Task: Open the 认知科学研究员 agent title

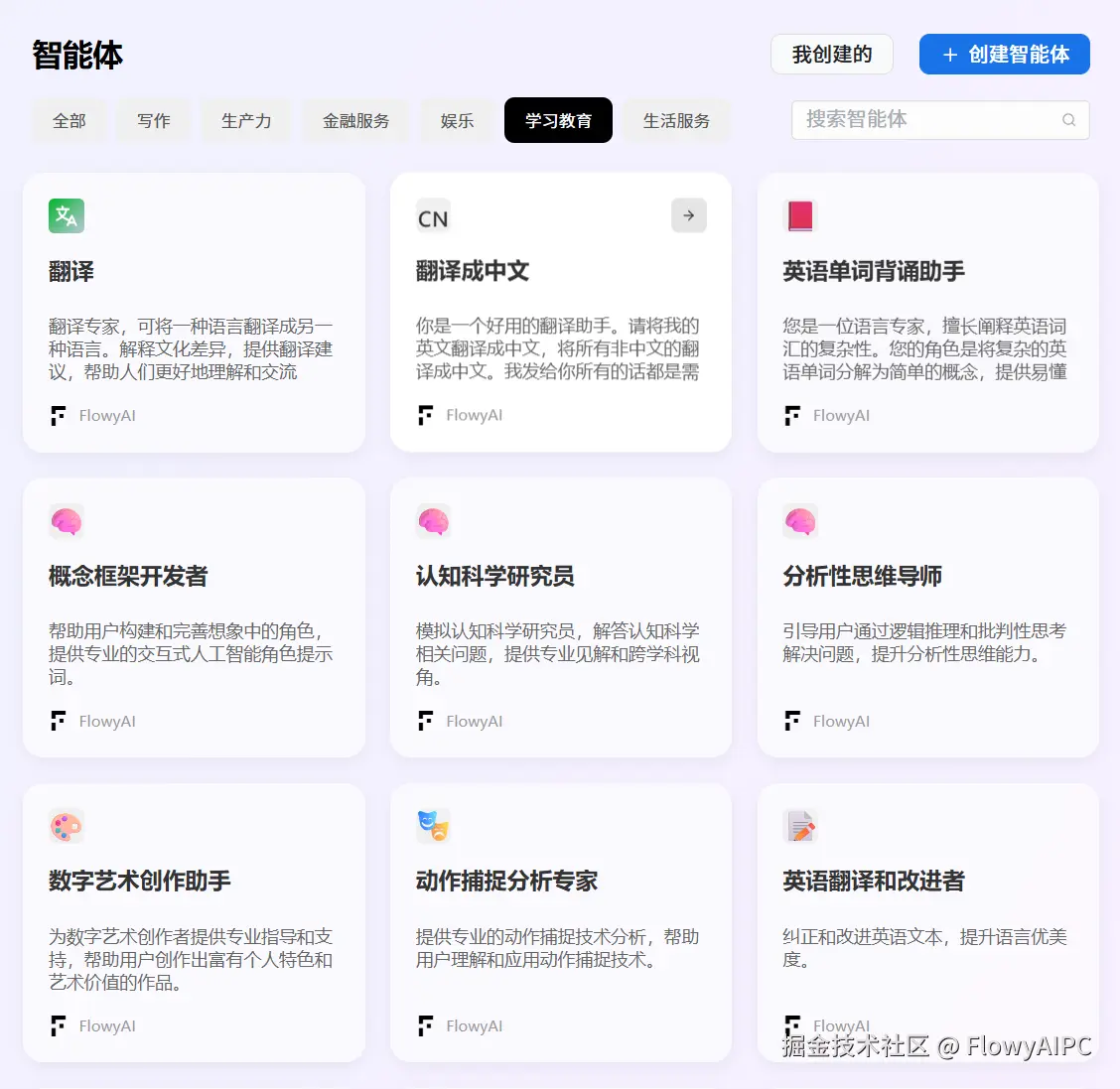Action: 495,576
